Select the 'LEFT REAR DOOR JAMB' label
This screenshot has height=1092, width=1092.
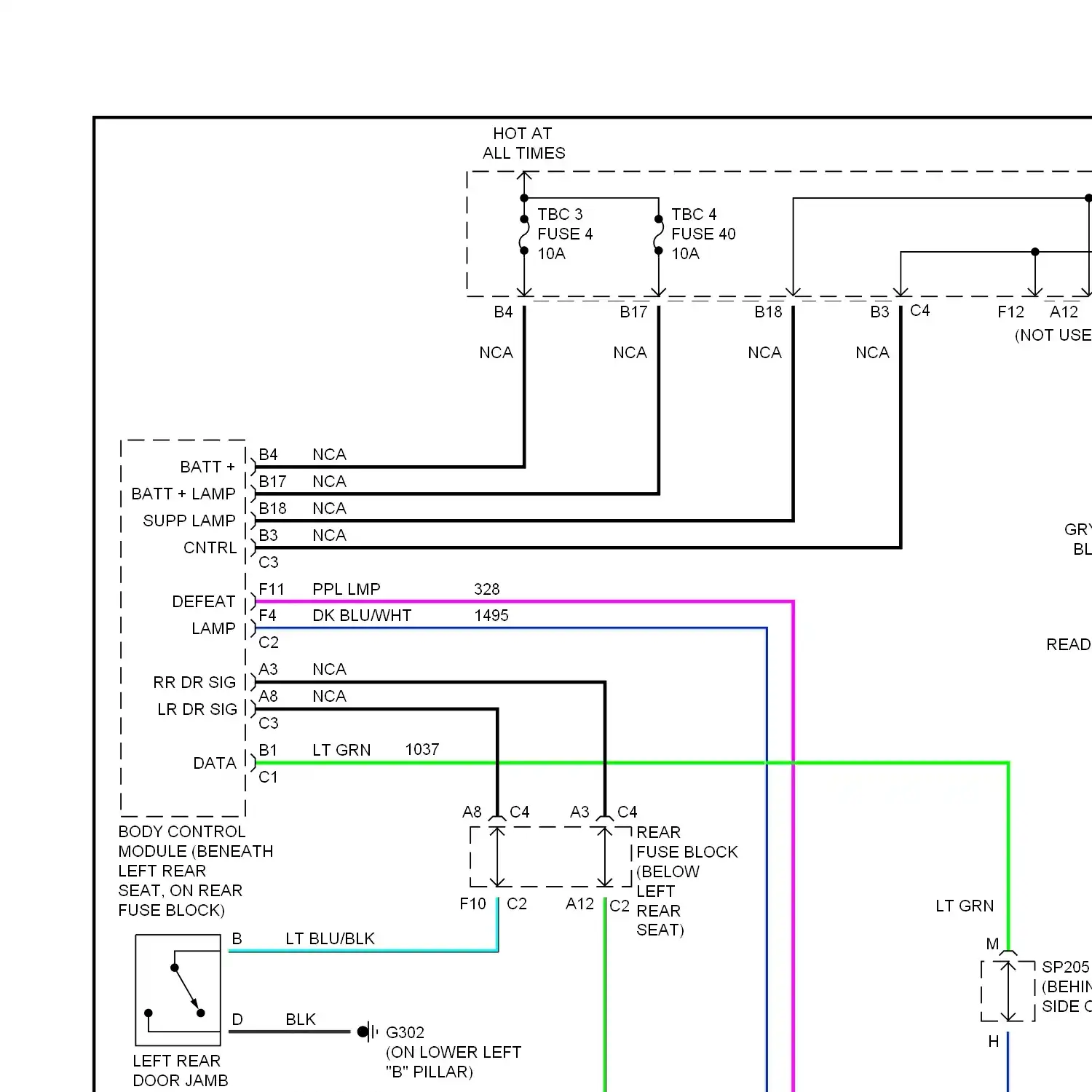[180, 1070]
